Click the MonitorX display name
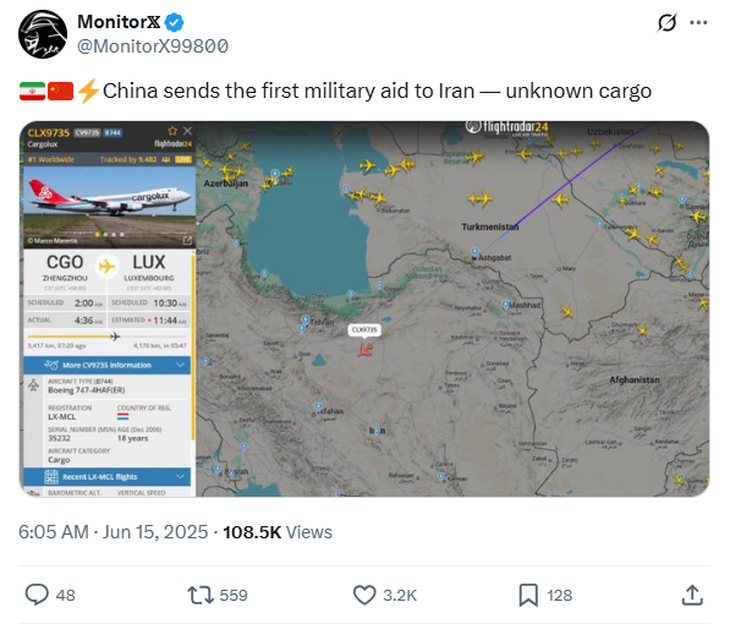 pos(119,22)
